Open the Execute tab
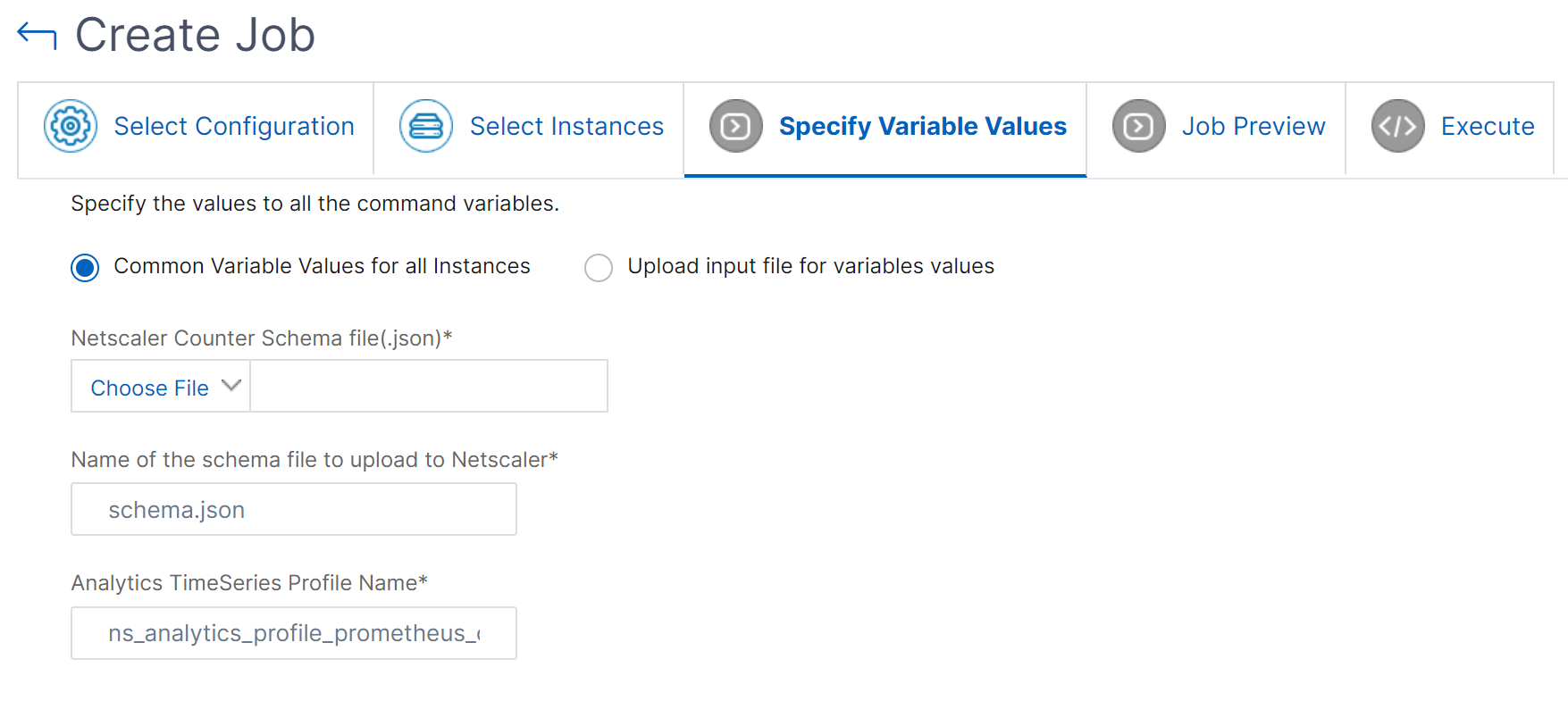Screen dimensions: 1568x701 pos(1450,129)
